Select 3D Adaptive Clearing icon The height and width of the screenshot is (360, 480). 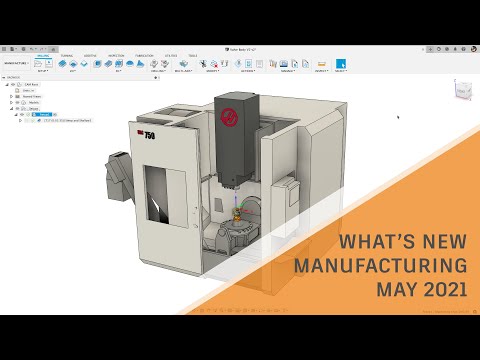tap(97, 63)
